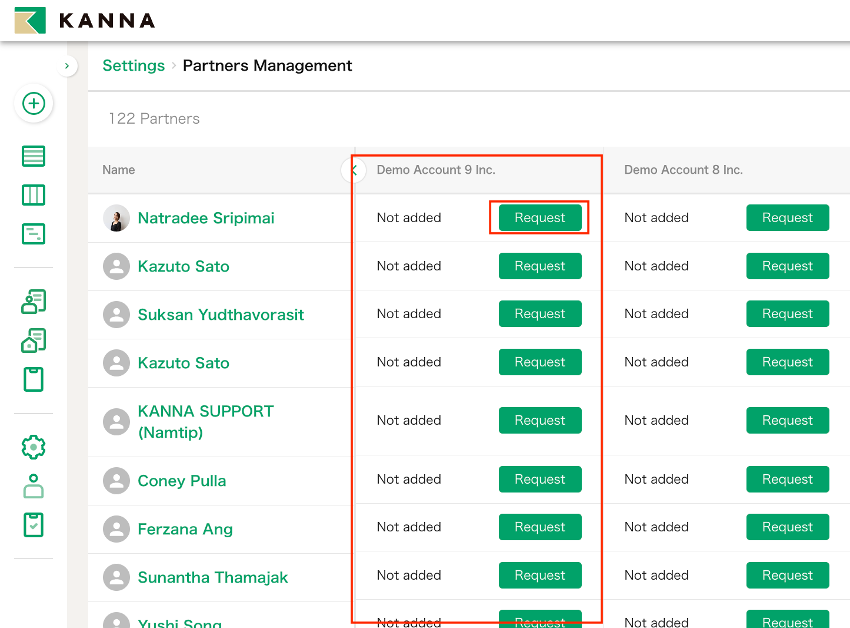Open Suksan Yudthavorasit partner profile
The image size is (850, 628).
point(220,315)
